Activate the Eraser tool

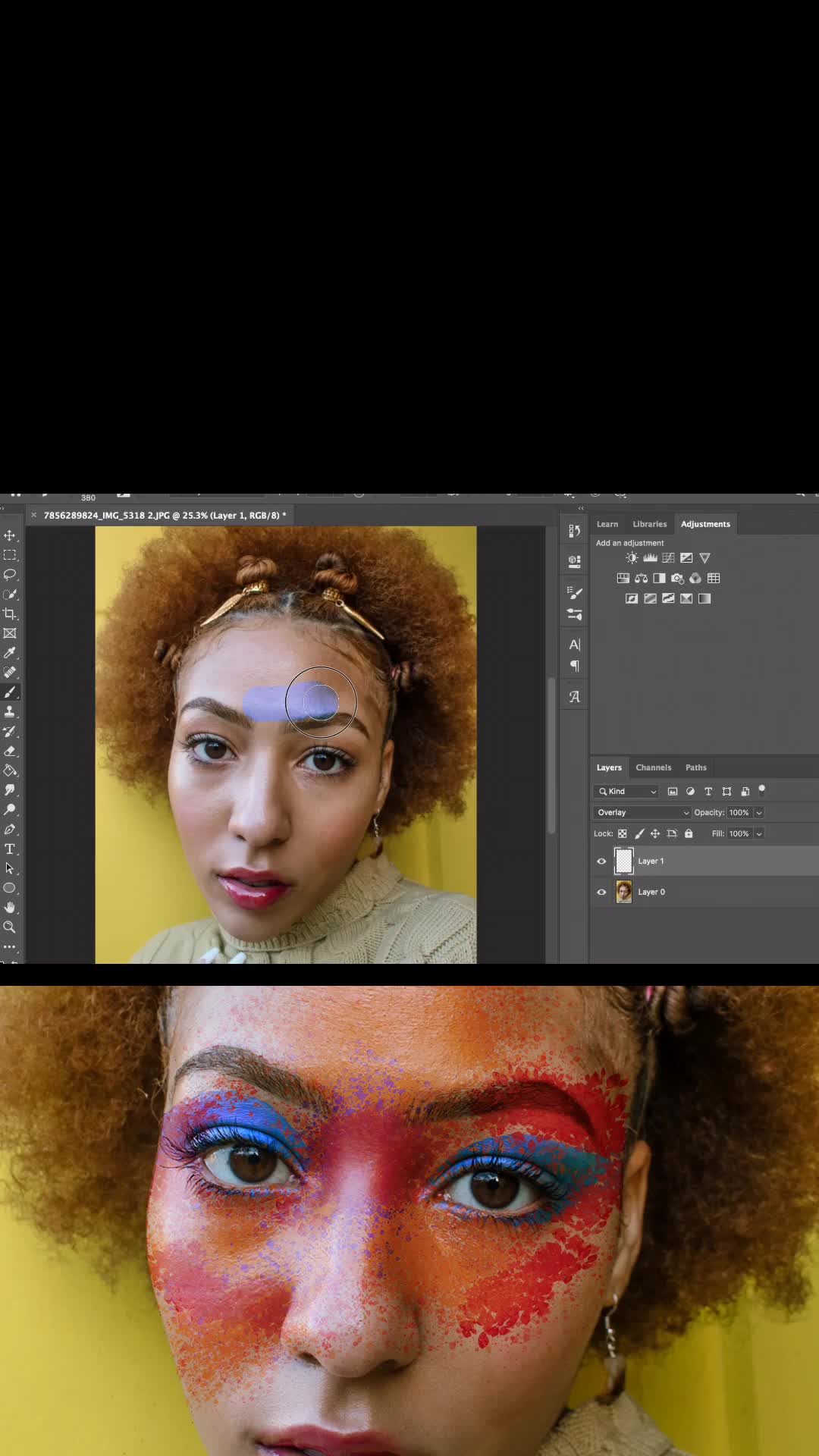(x=10, y=751)
